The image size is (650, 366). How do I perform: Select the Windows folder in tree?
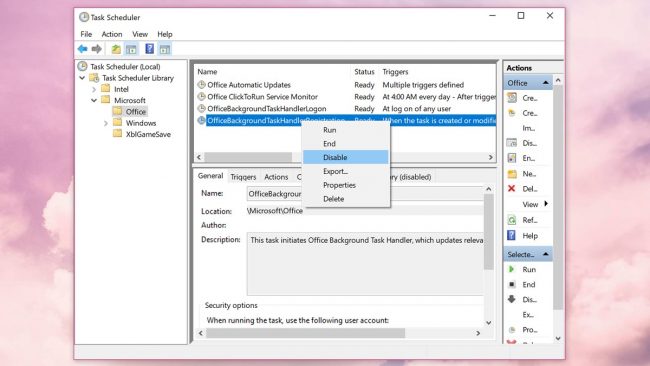(x=141, y=123)
